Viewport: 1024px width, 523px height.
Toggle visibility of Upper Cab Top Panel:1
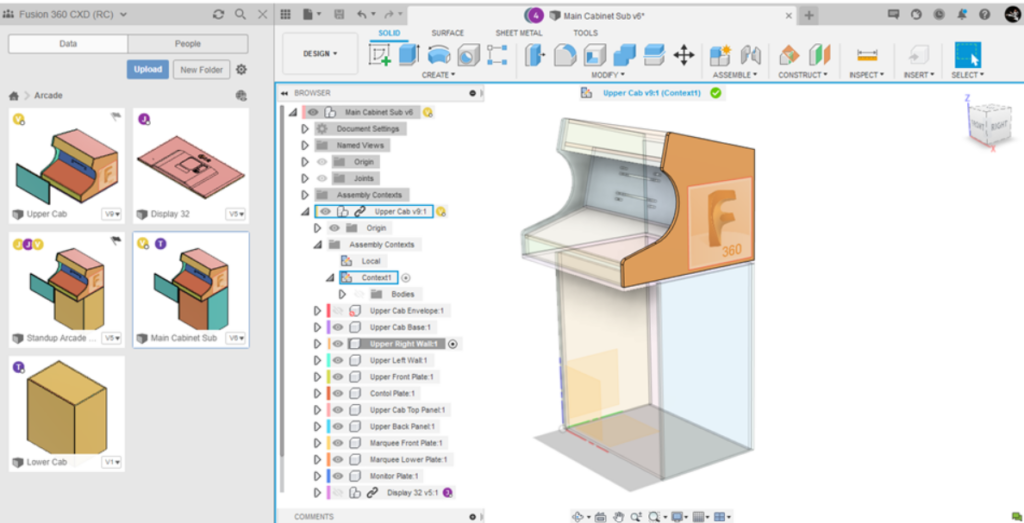[x=338, y=410]
